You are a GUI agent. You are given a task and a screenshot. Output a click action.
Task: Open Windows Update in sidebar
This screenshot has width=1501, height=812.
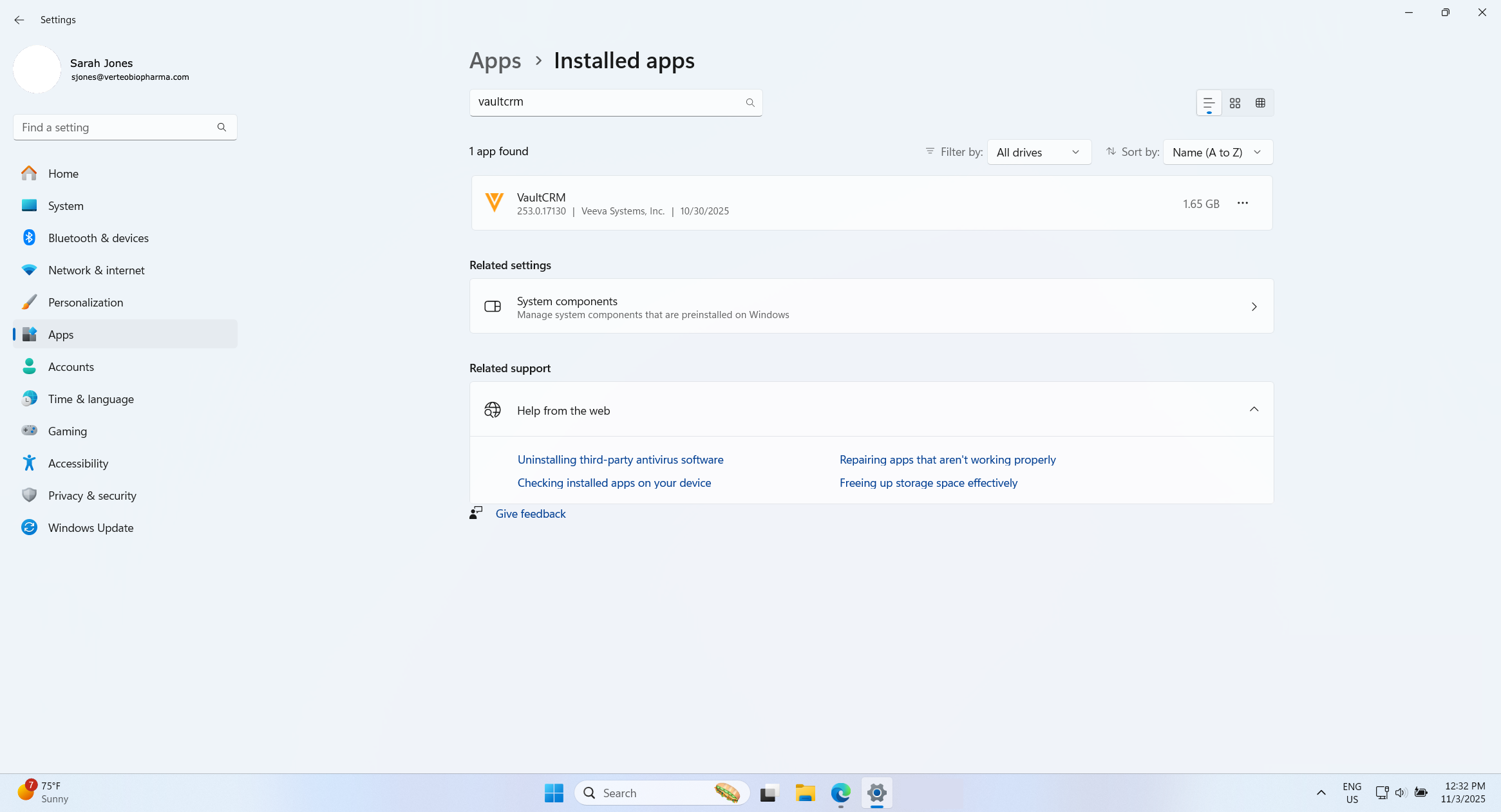pos(91,528)
